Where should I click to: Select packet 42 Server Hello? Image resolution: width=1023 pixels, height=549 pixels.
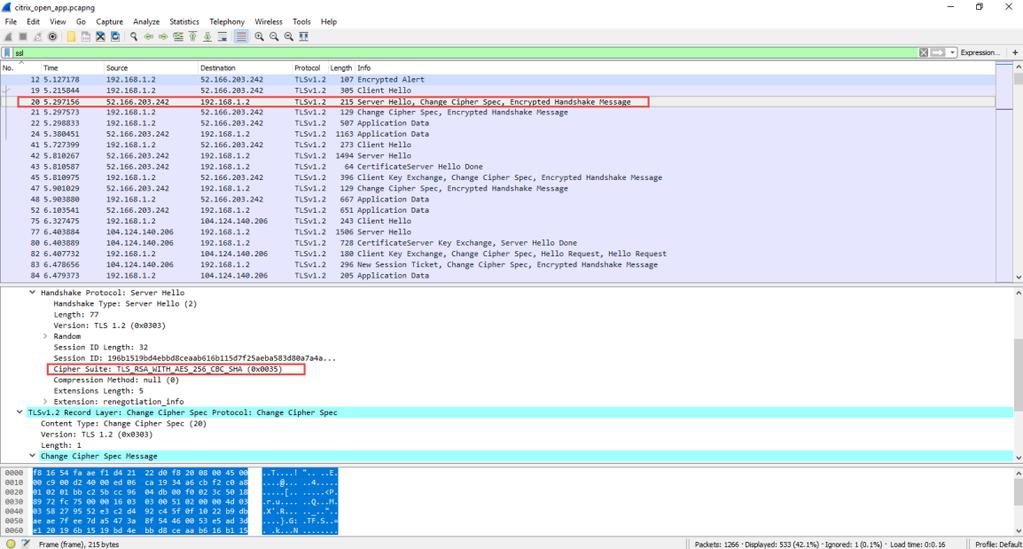point(498,156)
